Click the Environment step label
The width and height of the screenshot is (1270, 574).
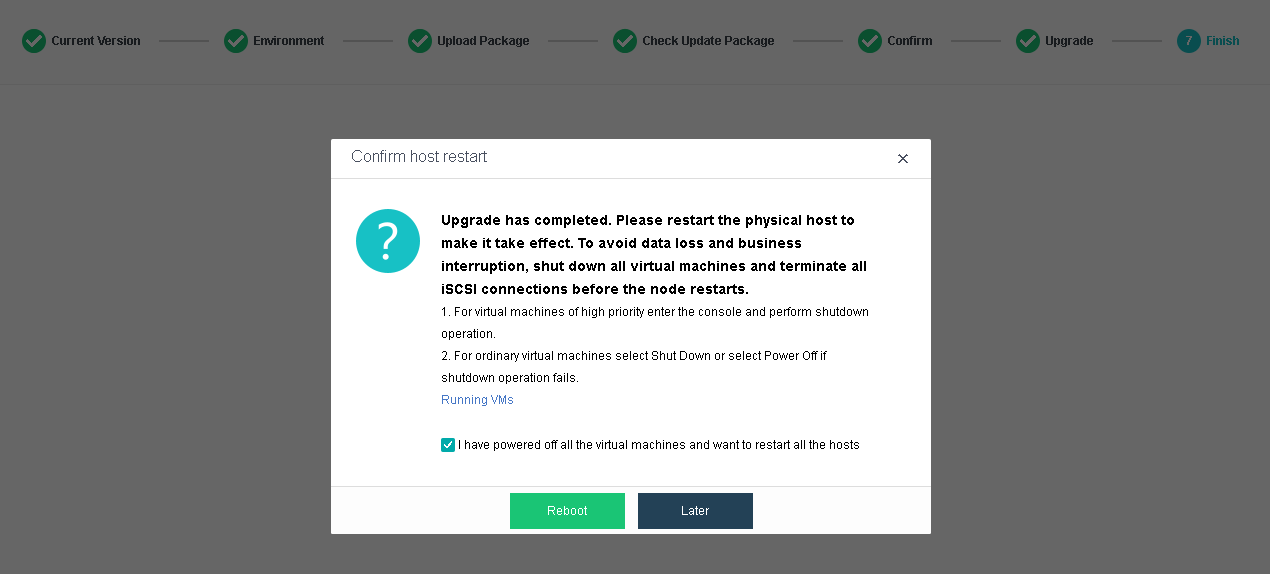click(288, 41)
